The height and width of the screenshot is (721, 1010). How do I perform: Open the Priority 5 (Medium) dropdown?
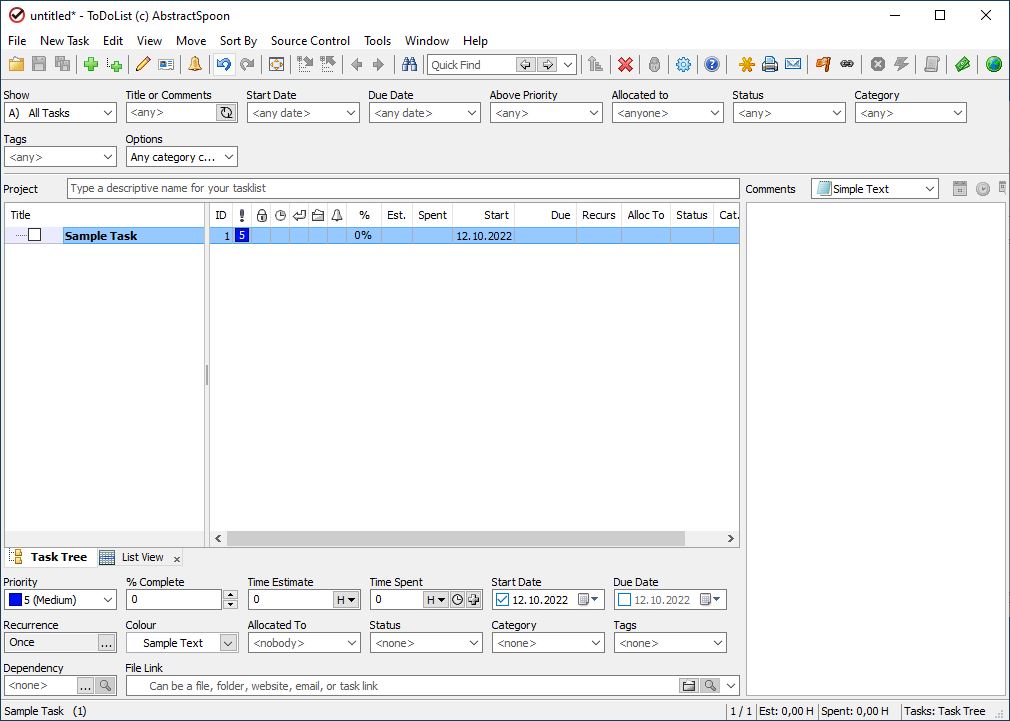click(x=60, y=600)
